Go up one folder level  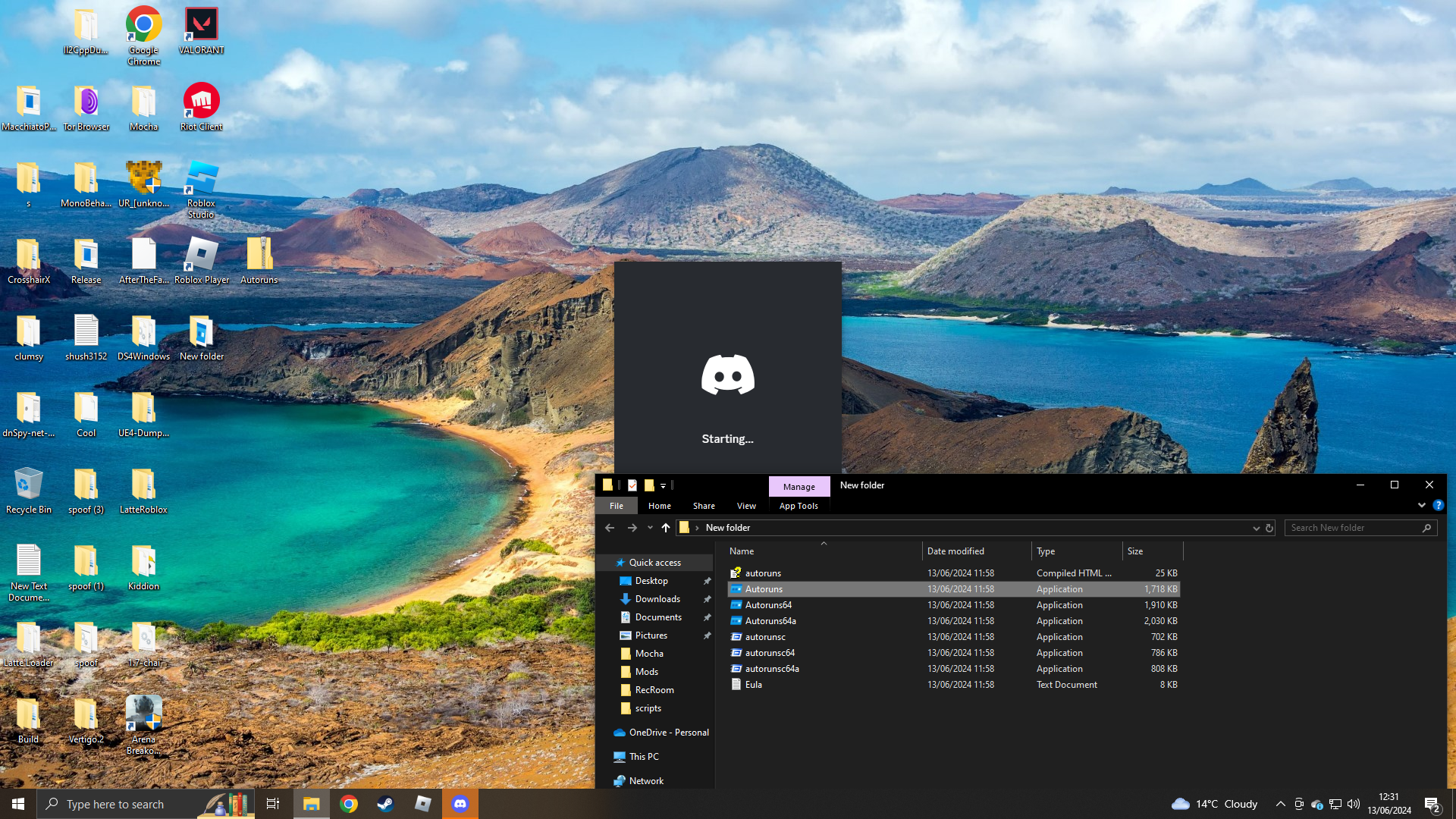click(666, 528)
